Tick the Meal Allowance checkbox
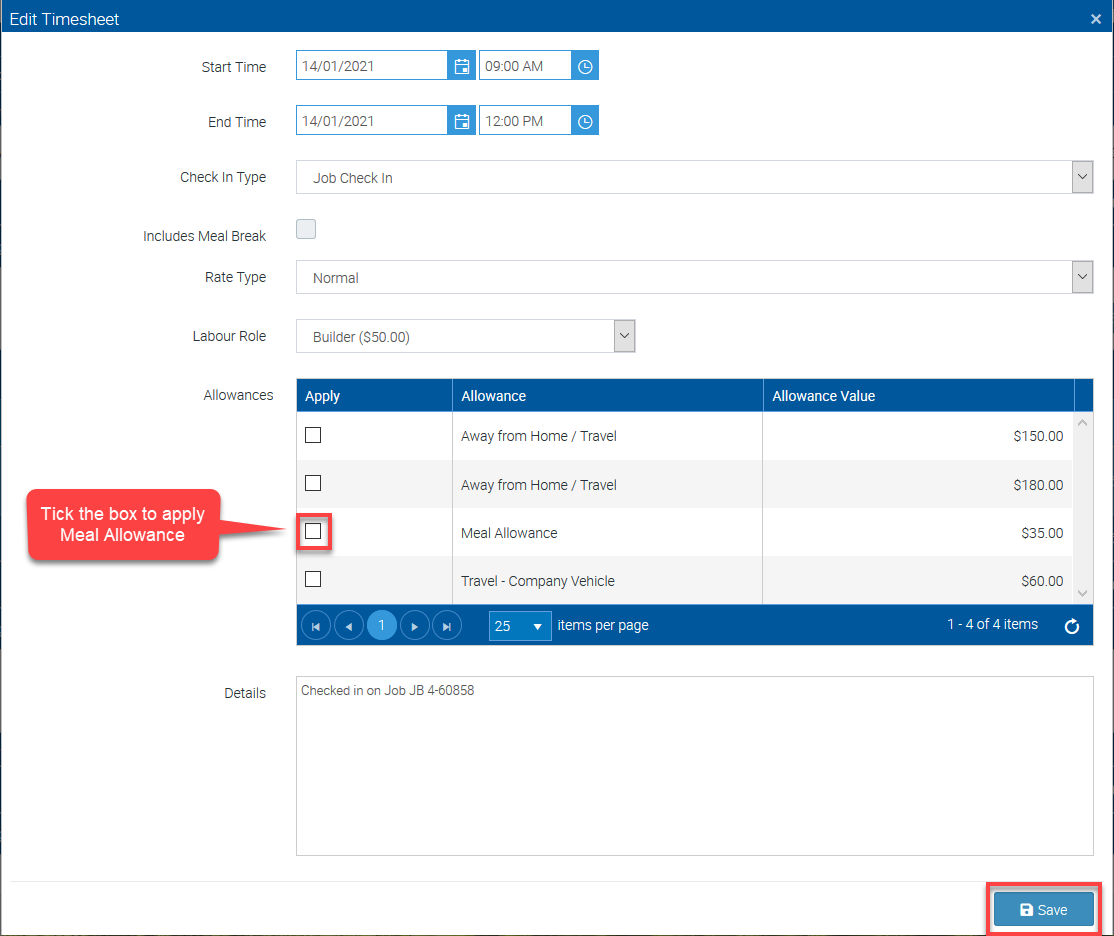The width and height of the screenshot is (1114, 936). click(x=313, y=531)
